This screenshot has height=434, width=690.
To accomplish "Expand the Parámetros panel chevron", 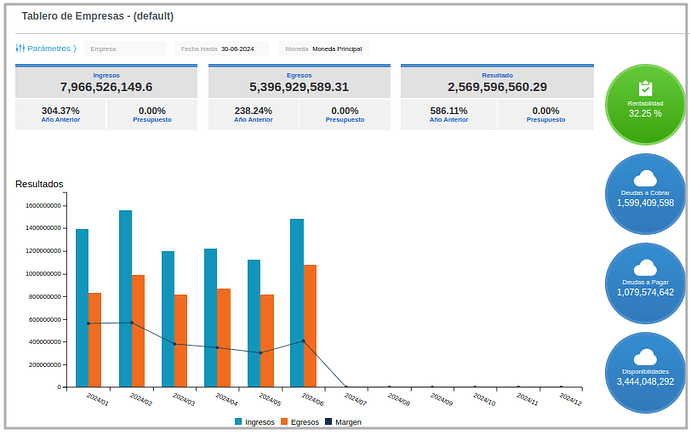I will point(75,48).
